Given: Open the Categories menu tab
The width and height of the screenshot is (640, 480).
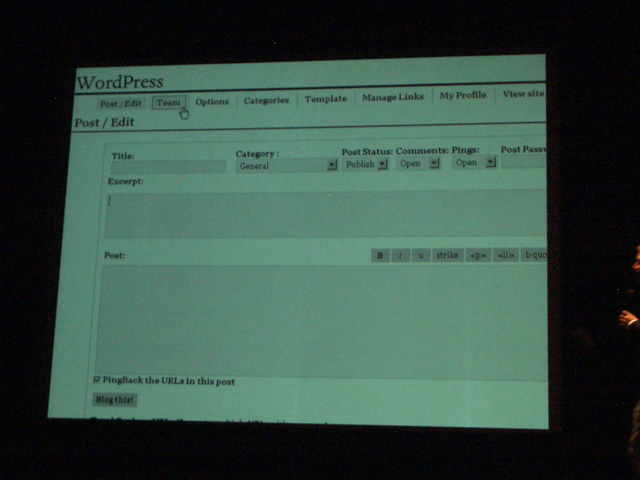Looking at the screenshot, I should pyautogui.click(x=266, y=100).
